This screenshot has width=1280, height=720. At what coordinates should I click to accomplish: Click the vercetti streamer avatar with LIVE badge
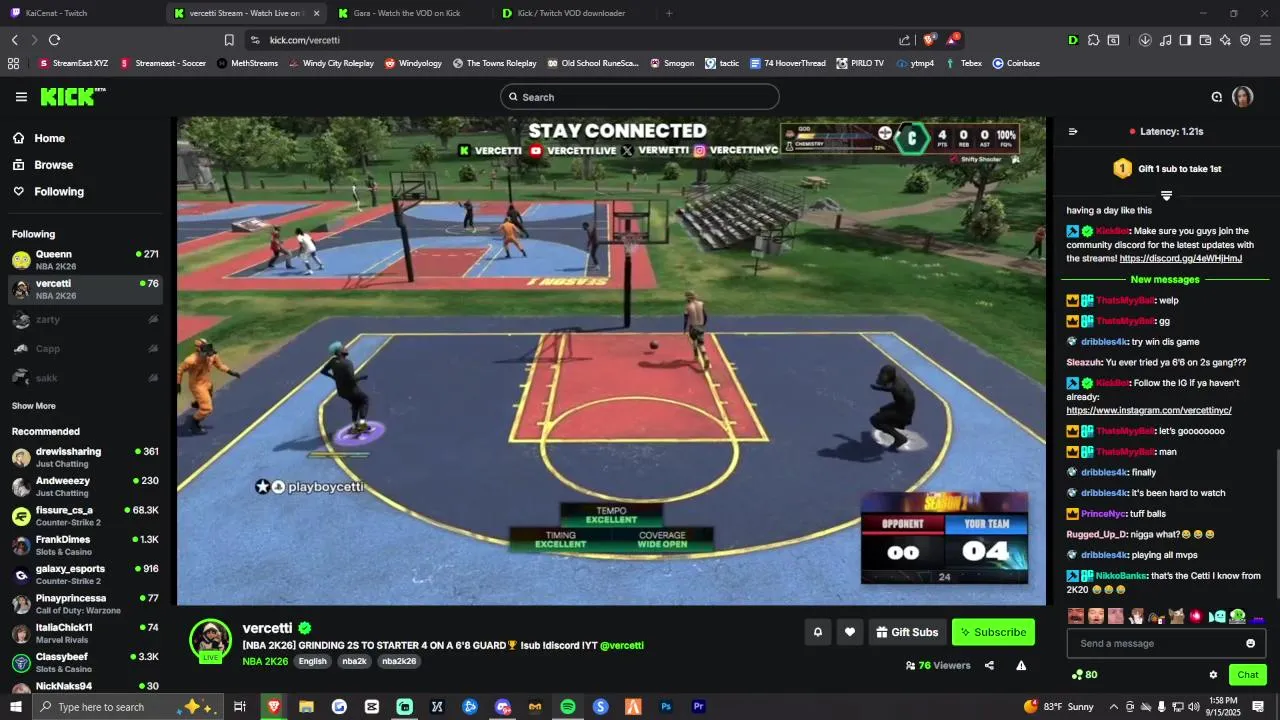tap(210, 641)
